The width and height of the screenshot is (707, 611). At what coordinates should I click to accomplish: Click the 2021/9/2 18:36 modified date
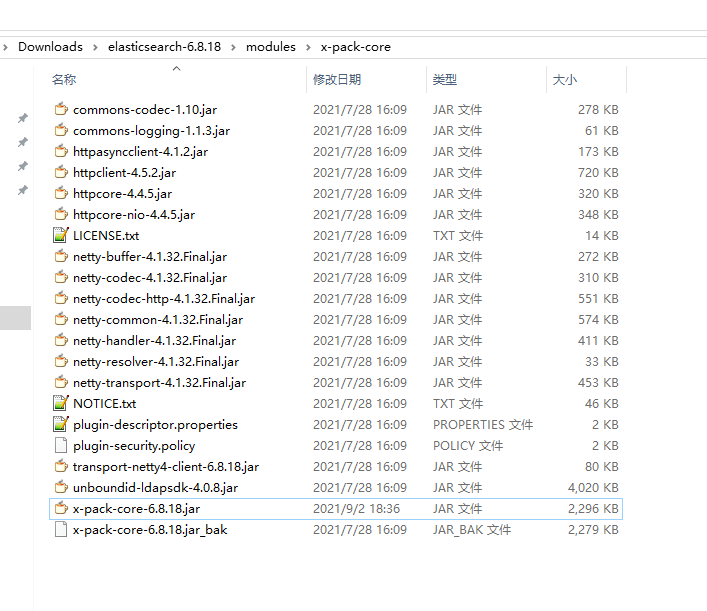(356, 509)
